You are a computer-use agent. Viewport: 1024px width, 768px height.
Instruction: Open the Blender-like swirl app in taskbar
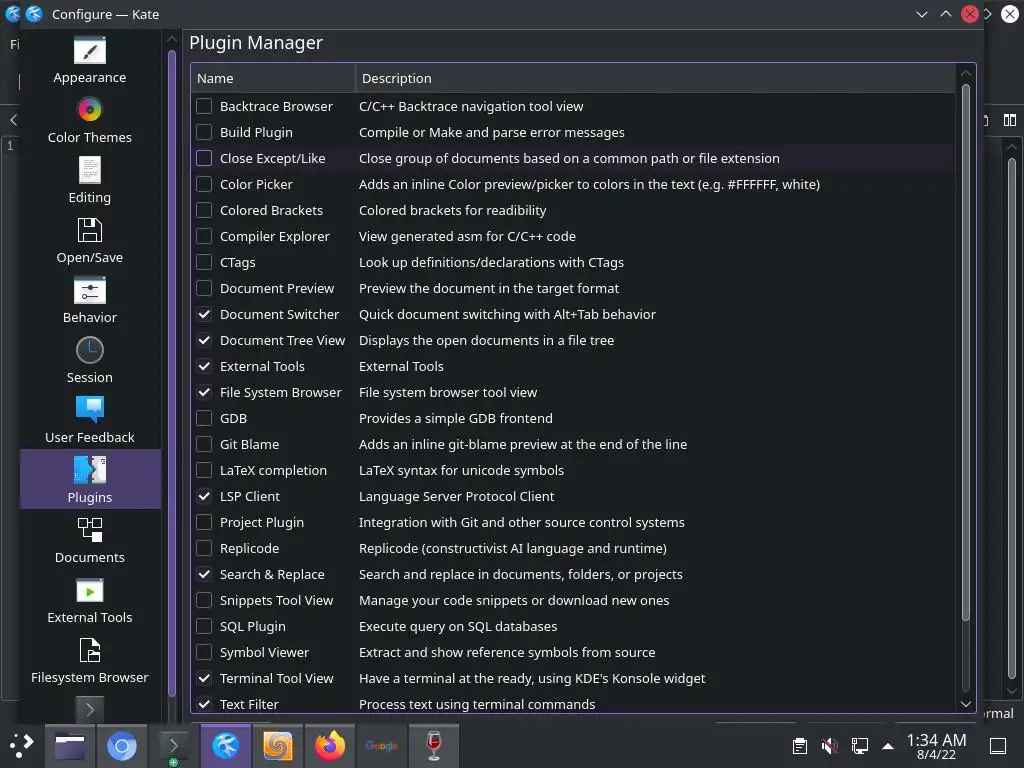tap(278, 746)
